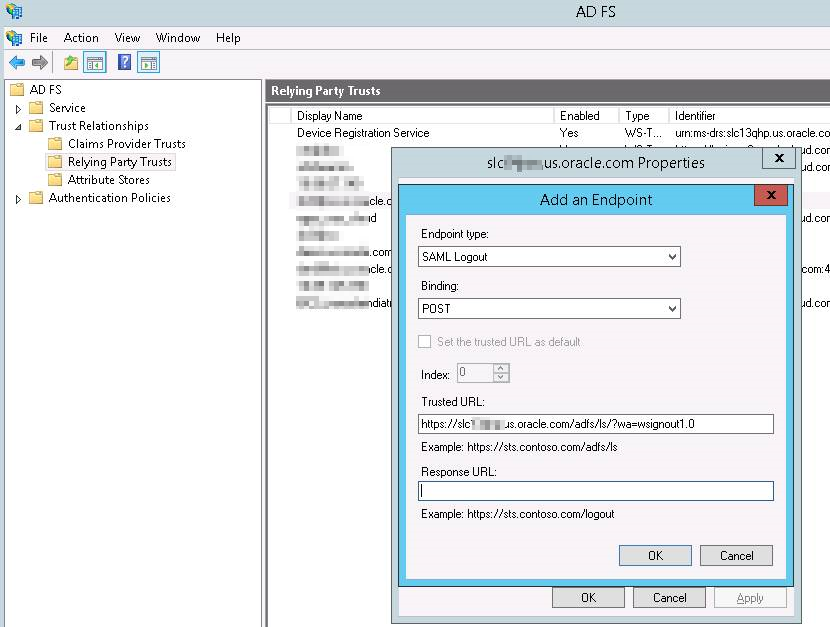The image size is (830, 627).
Task: Click the Trusted URL input field
Action: [596, 424]
